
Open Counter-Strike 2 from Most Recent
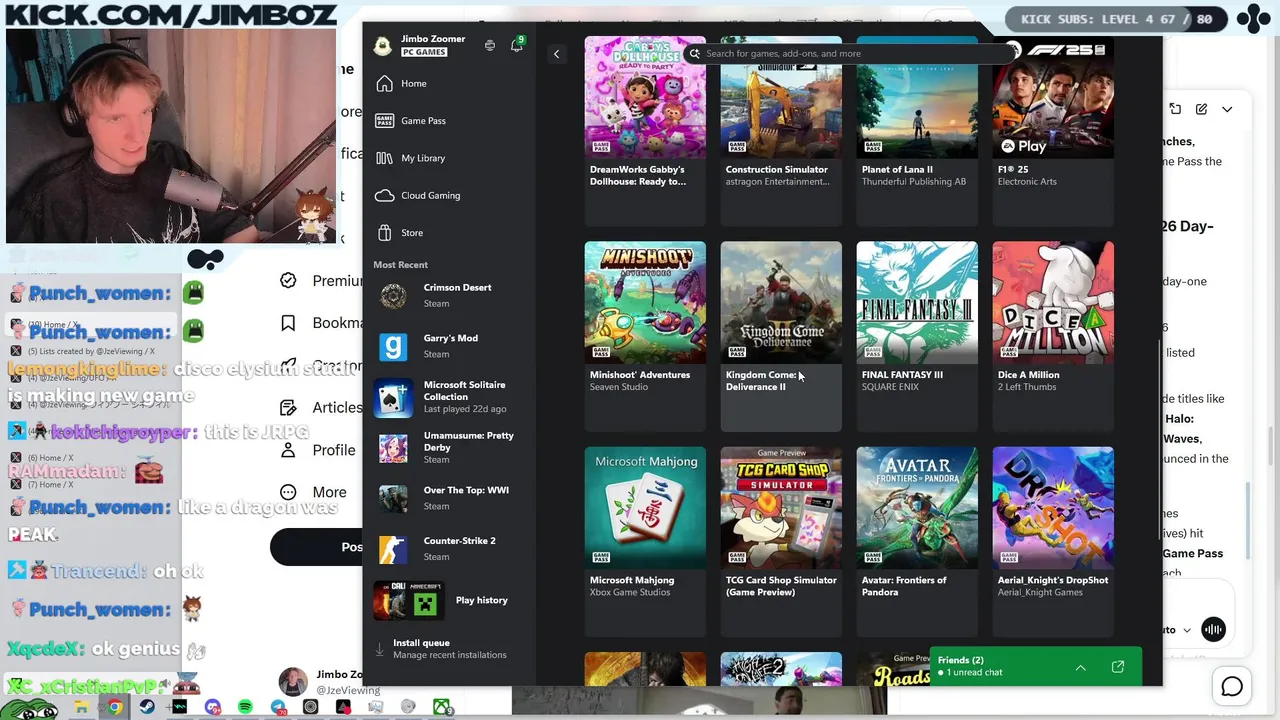[449, 549]
